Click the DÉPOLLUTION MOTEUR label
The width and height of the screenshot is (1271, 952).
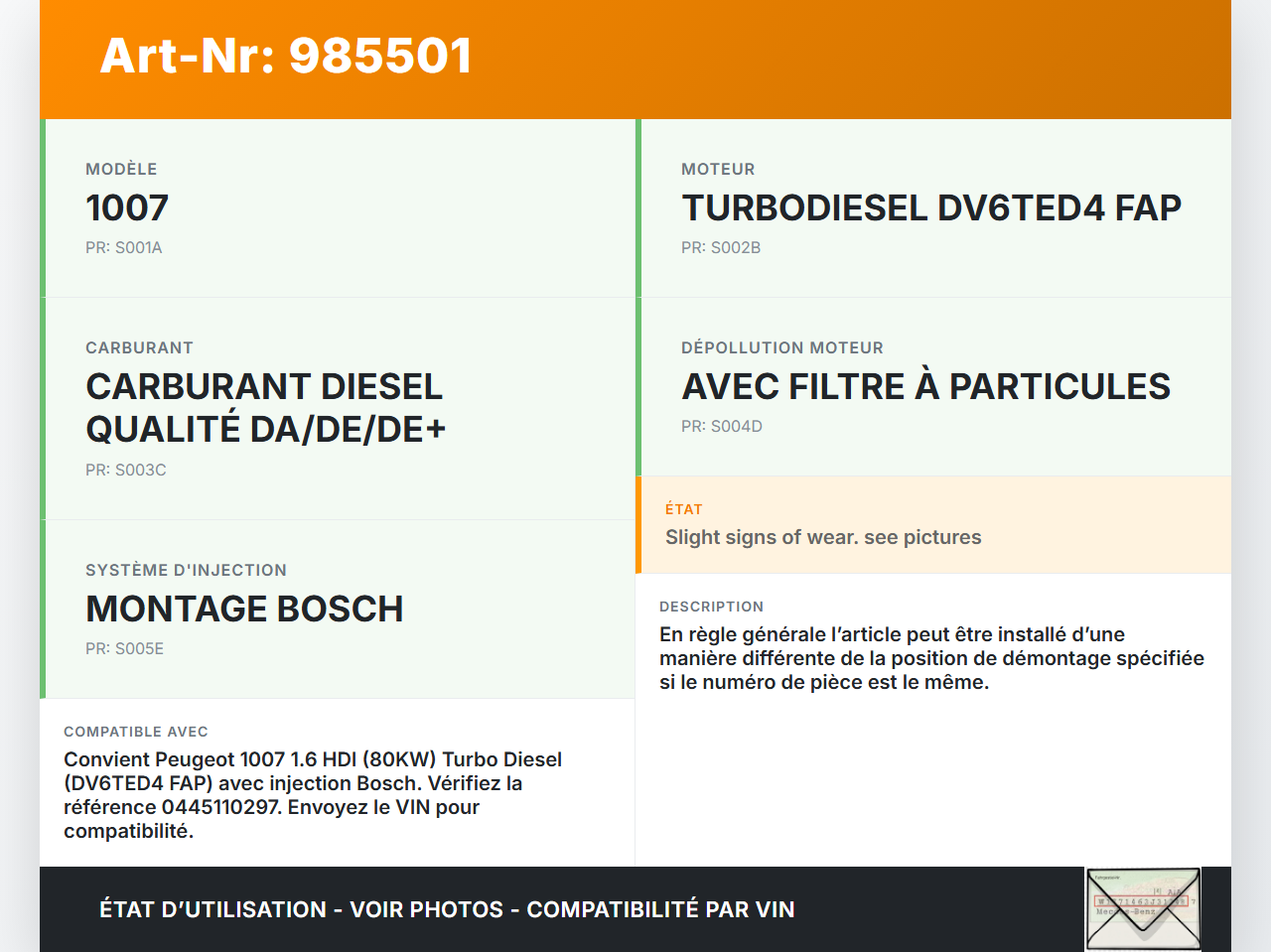(x=781, y=348)
